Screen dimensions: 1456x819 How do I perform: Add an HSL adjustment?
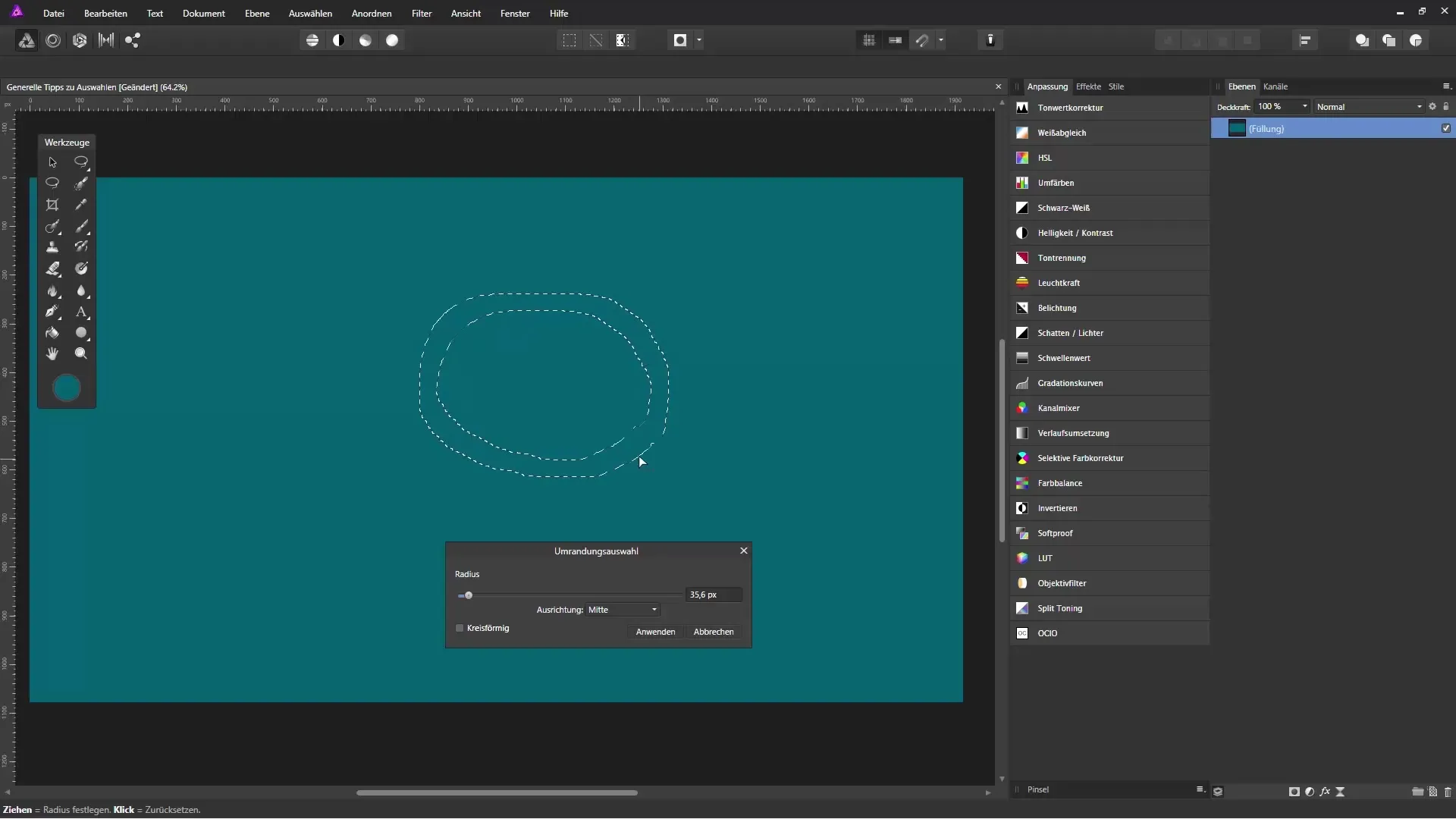[1109, 158]
